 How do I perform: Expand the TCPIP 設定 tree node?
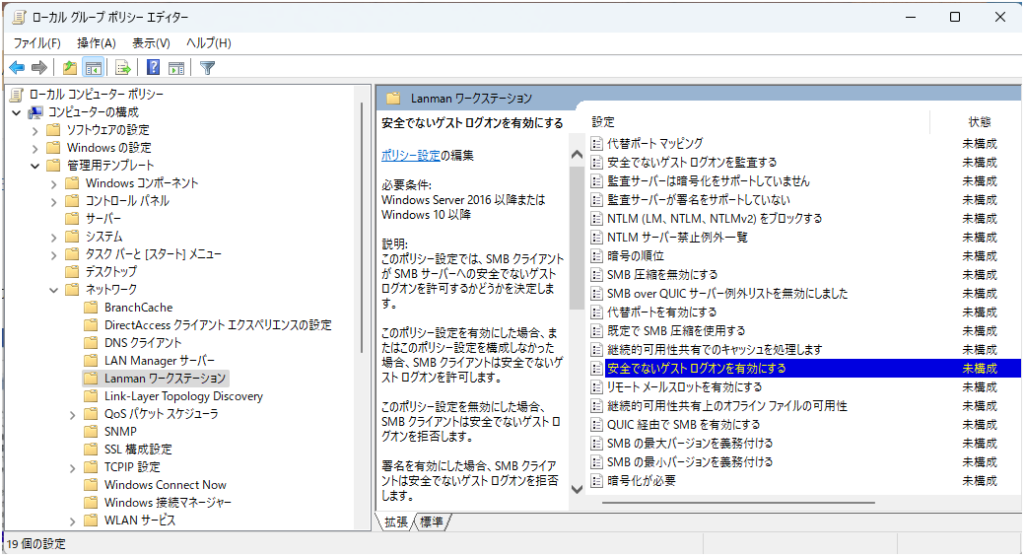73,467
